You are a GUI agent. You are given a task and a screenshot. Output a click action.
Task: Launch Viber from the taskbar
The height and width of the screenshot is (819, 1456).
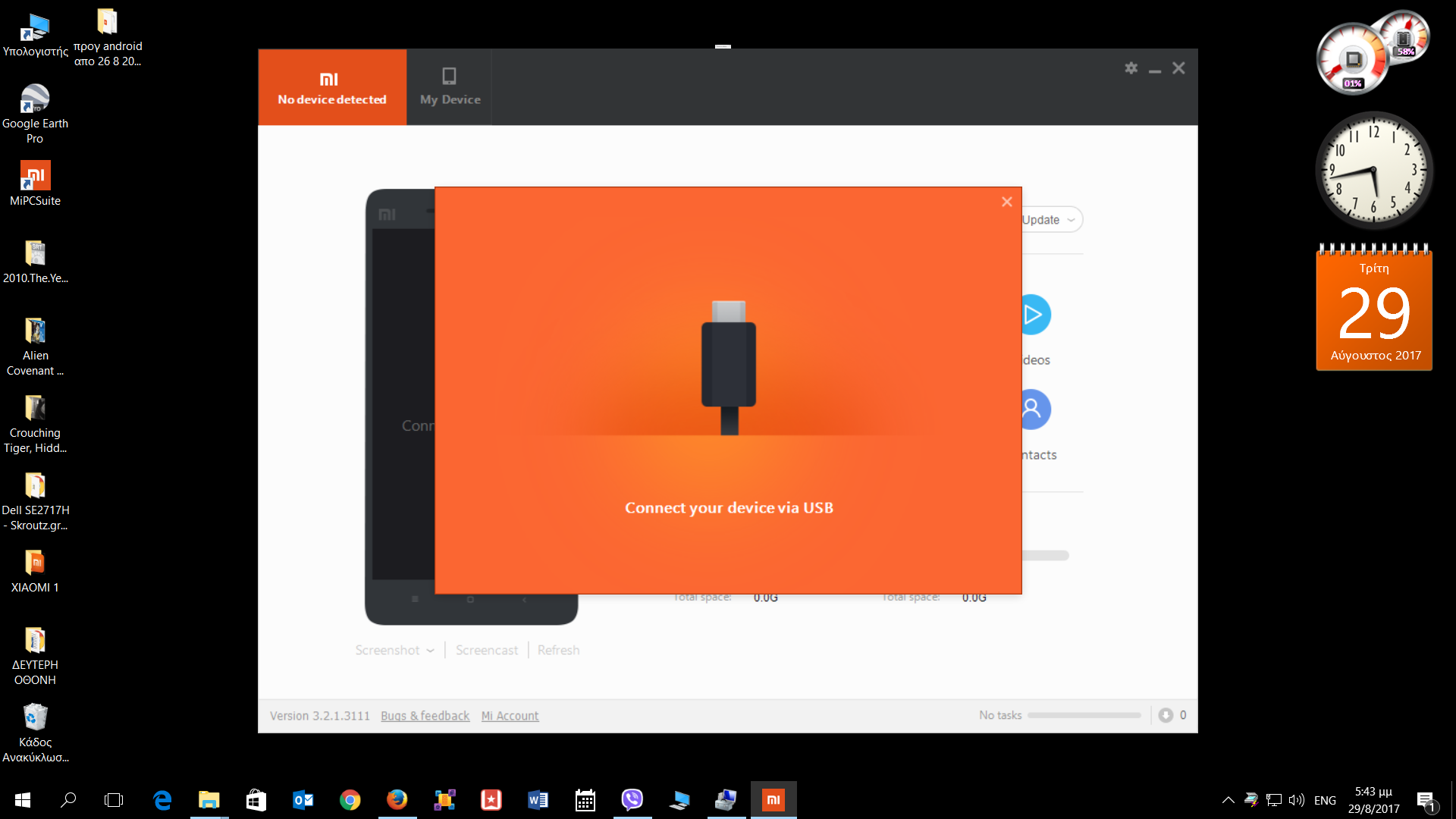coord(632,799)
